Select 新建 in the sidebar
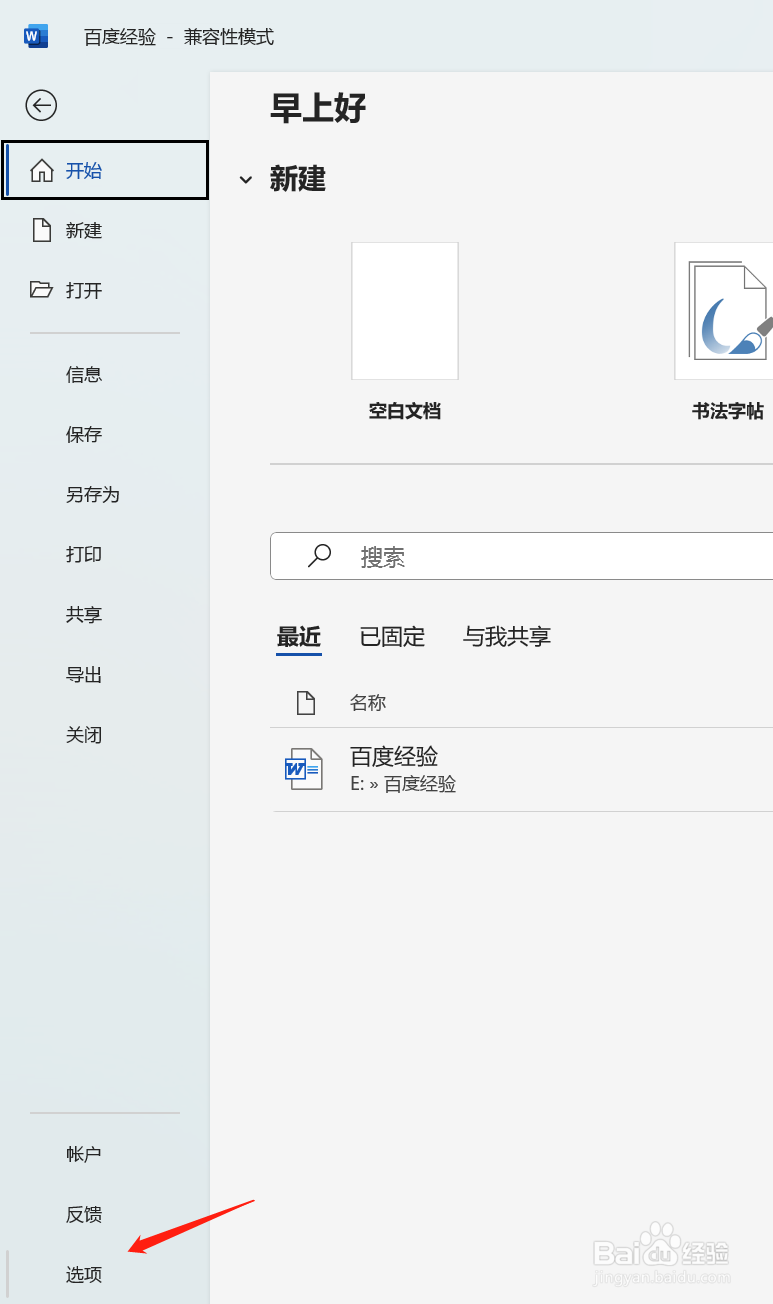The image size is (773, 1304). (105, 231)
